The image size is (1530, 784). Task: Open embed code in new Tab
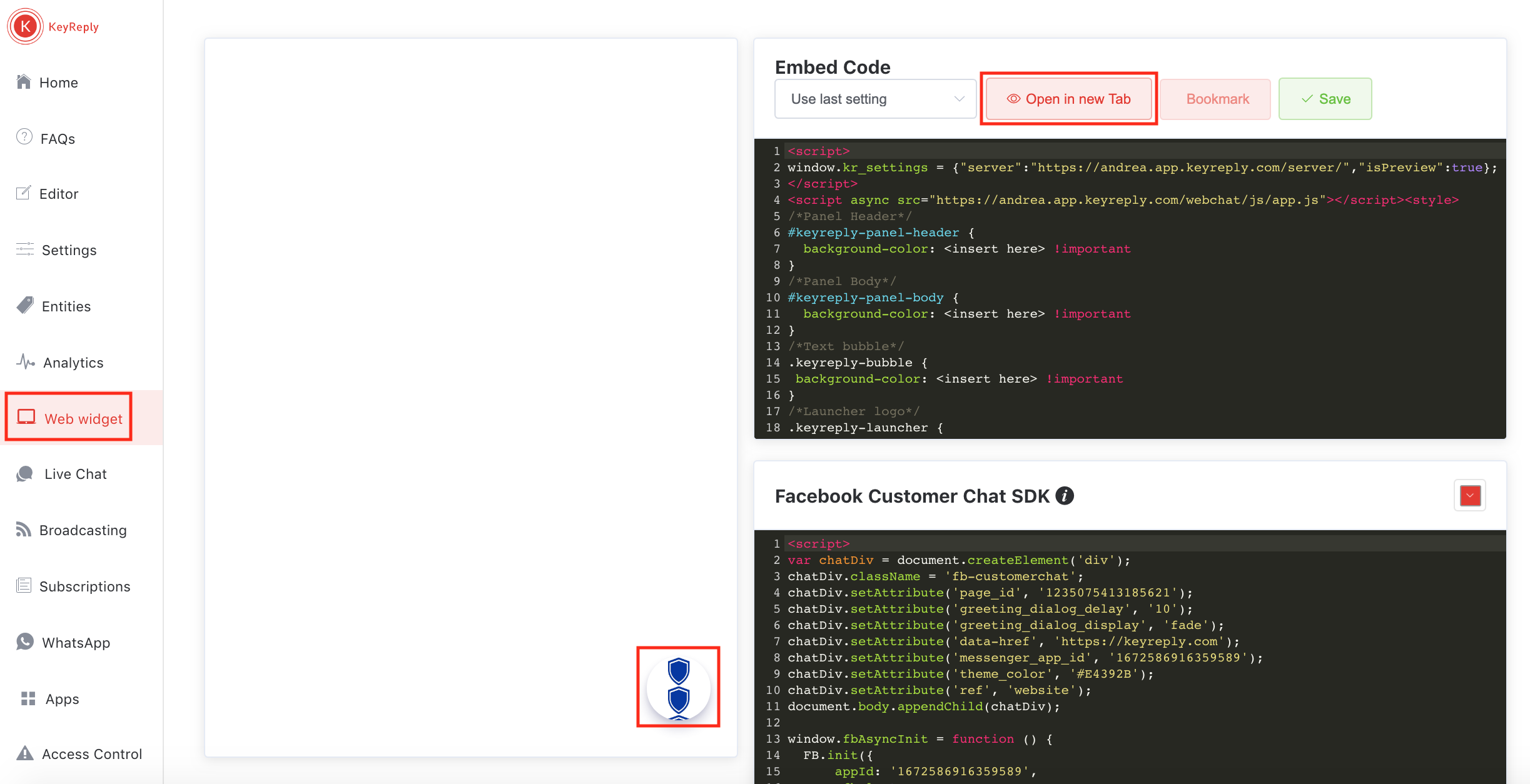[x=1069, y=99]
